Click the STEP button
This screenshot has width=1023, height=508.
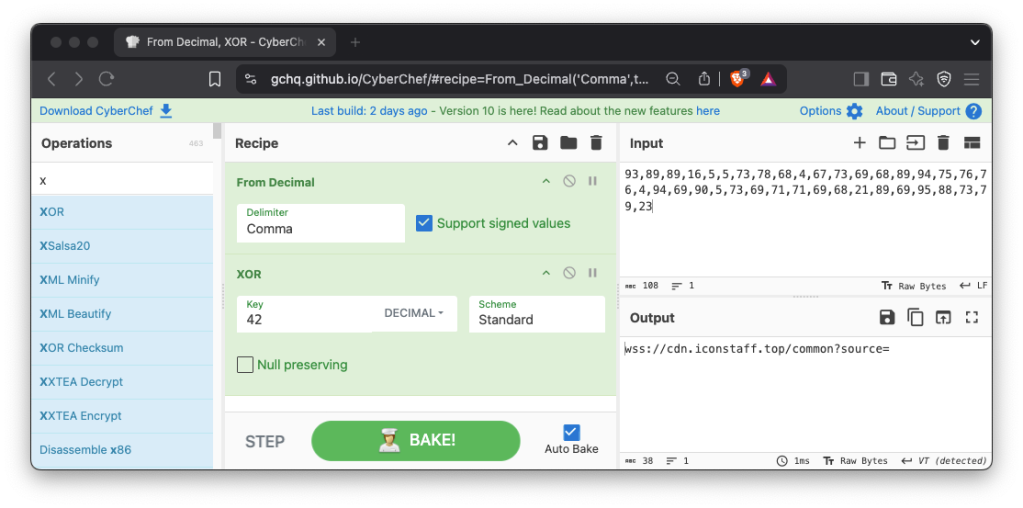point(265,441)
